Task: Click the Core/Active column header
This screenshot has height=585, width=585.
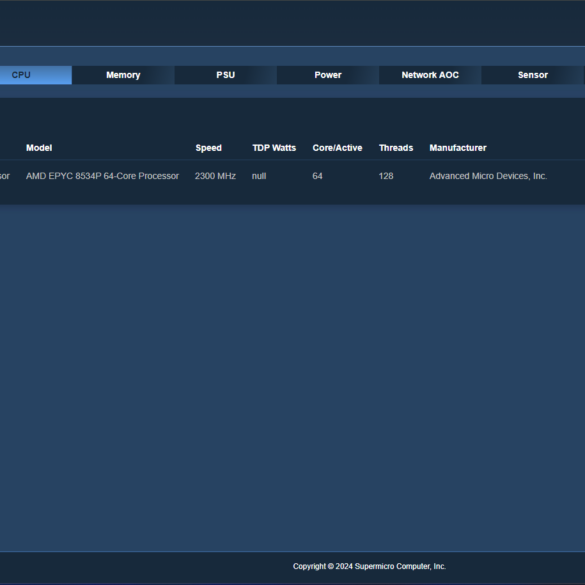Action: 337,148
